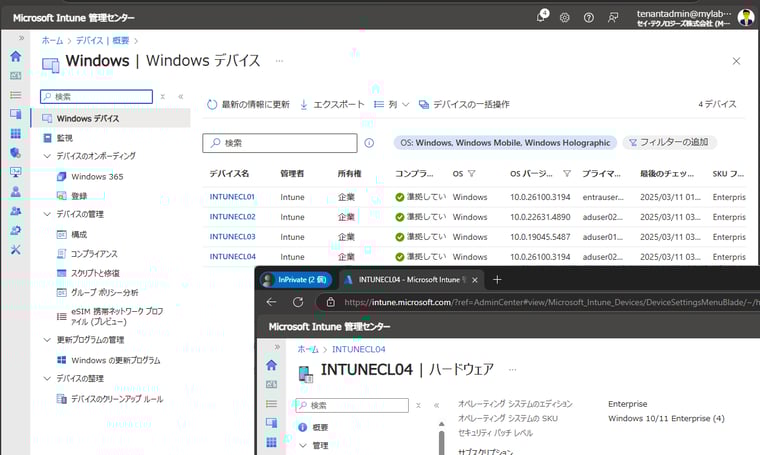The image size is (760, 455).
Task: Collapse the Windows side menu panel
Action: click(180, 96)
